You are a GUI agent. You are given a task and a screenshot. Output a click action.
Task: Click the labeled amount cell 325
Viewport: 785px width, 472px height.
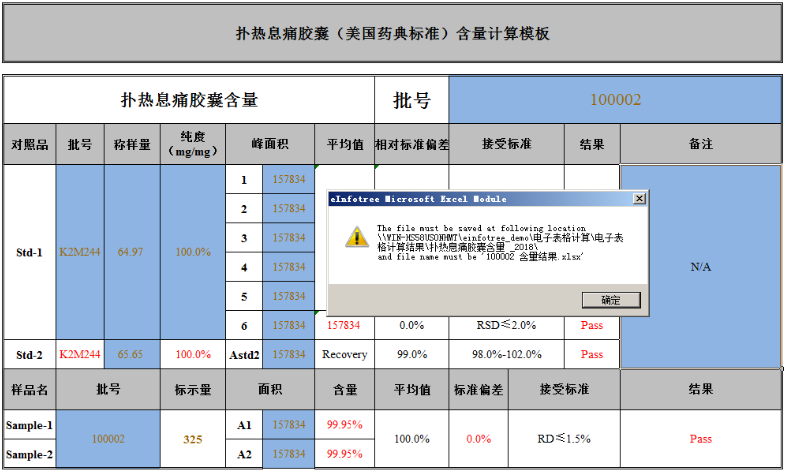coord(193,439)
